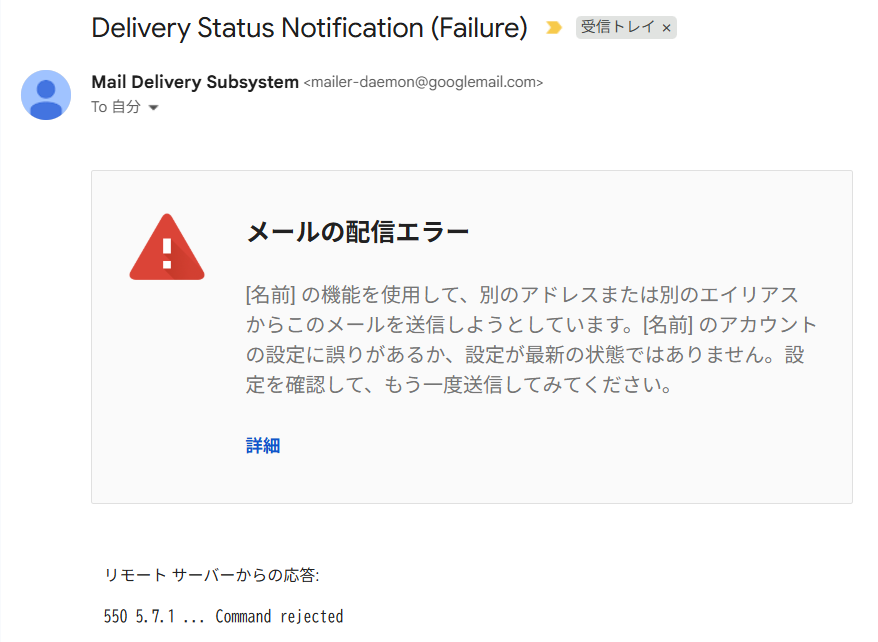
Task: Click the red warning triangle icon
Action: (167, 247)
